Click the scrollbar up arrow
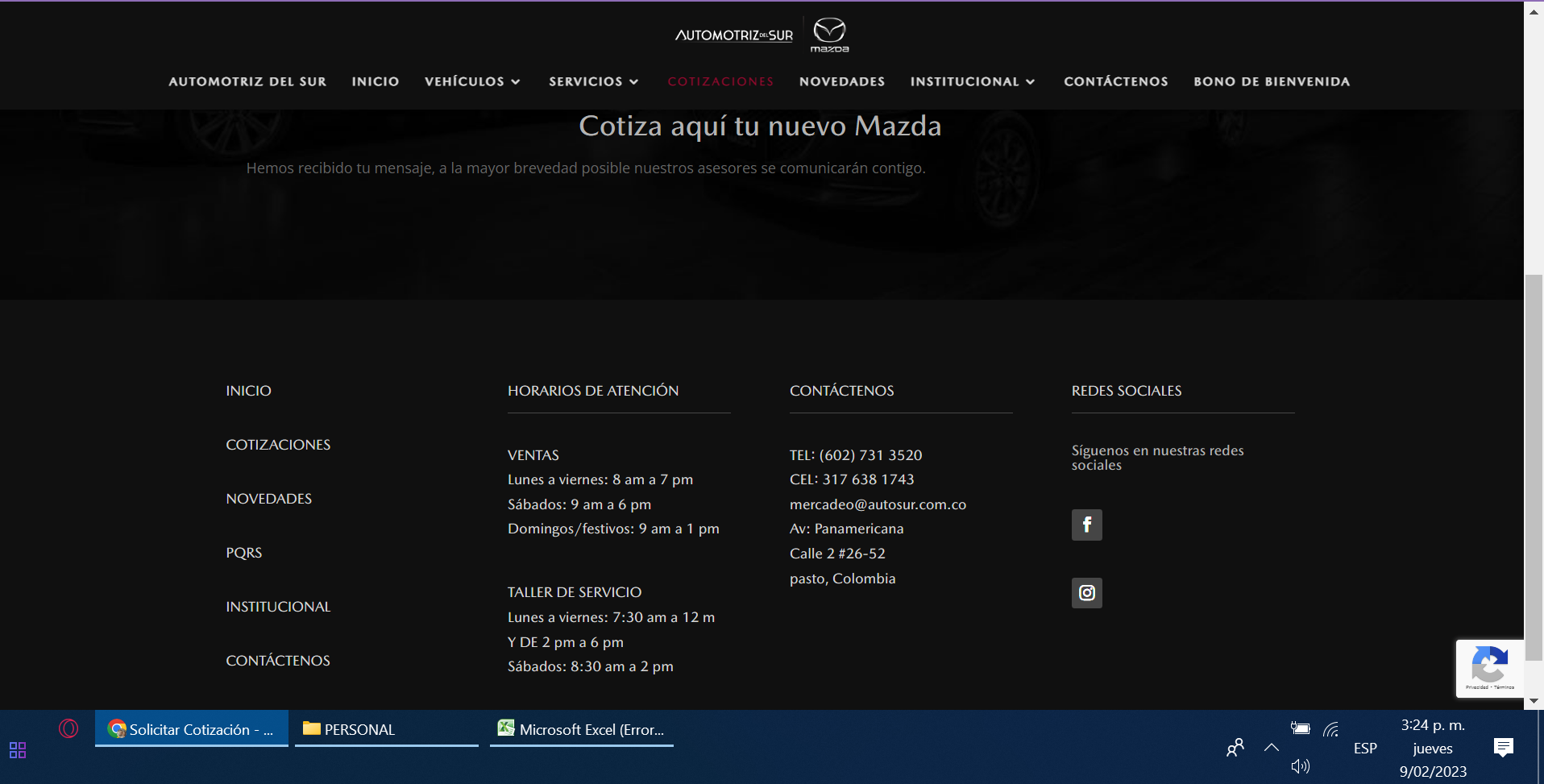The width and height of the screenshot is (1544, 784). point(1534,11)
